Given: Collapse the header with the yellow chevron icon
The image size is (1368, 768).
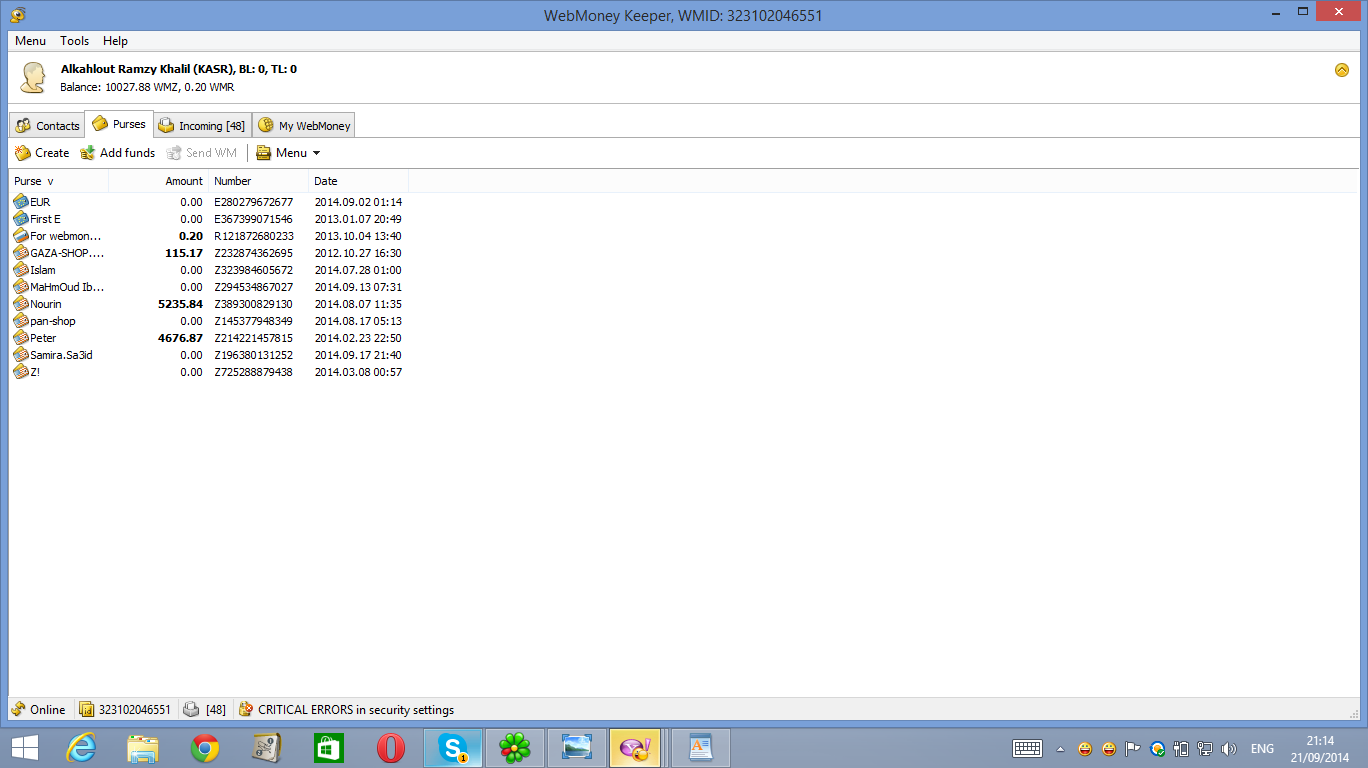Looking at the screenshot, I should [1342, 70].
